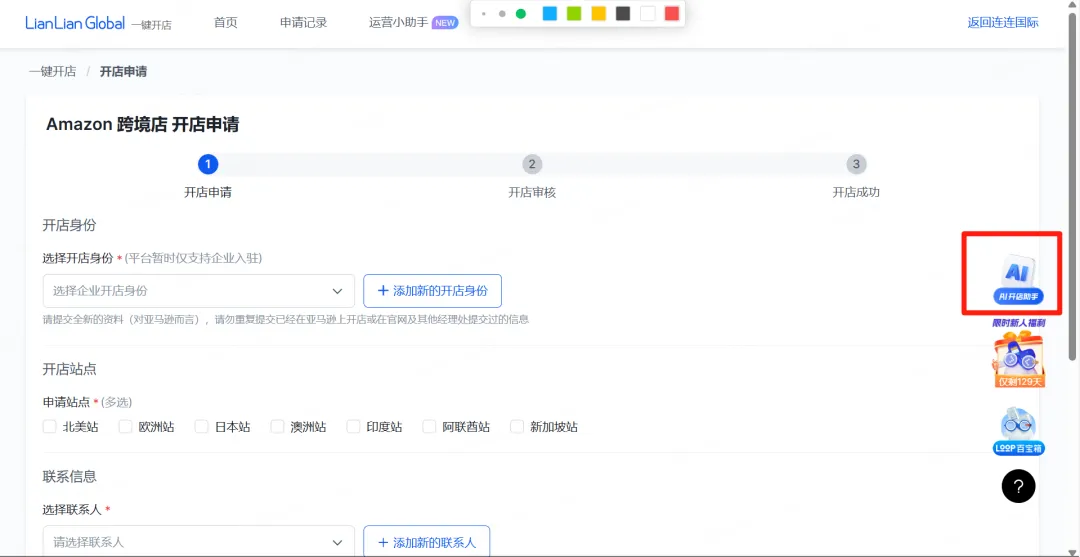Click the 开店身份 section title
The width and height of the screenshot is (1080, 557).
(70, 225)
